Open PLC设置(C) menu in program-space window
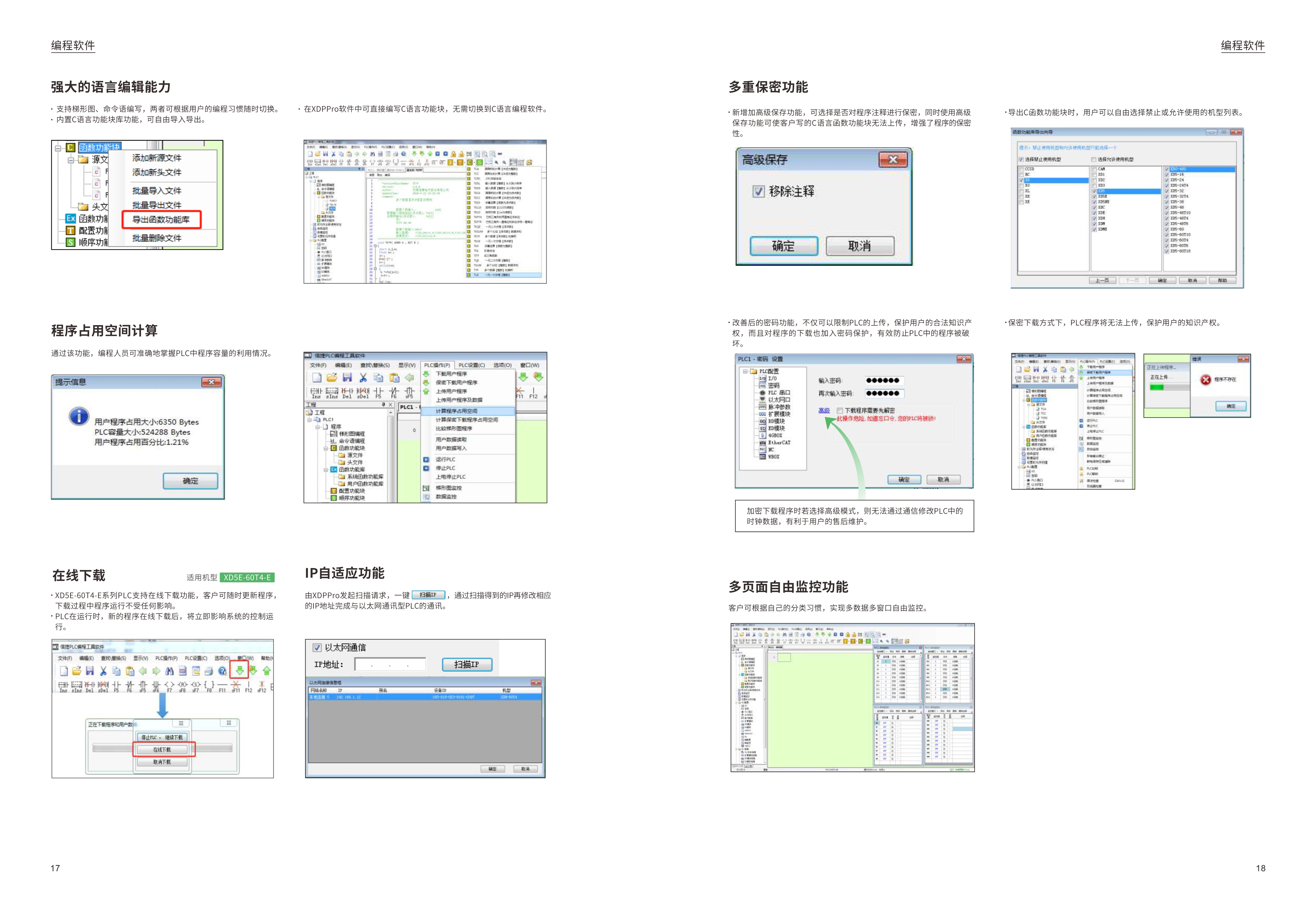The height and width of the screenshot is (899, 1316). (x=472, y=365)
